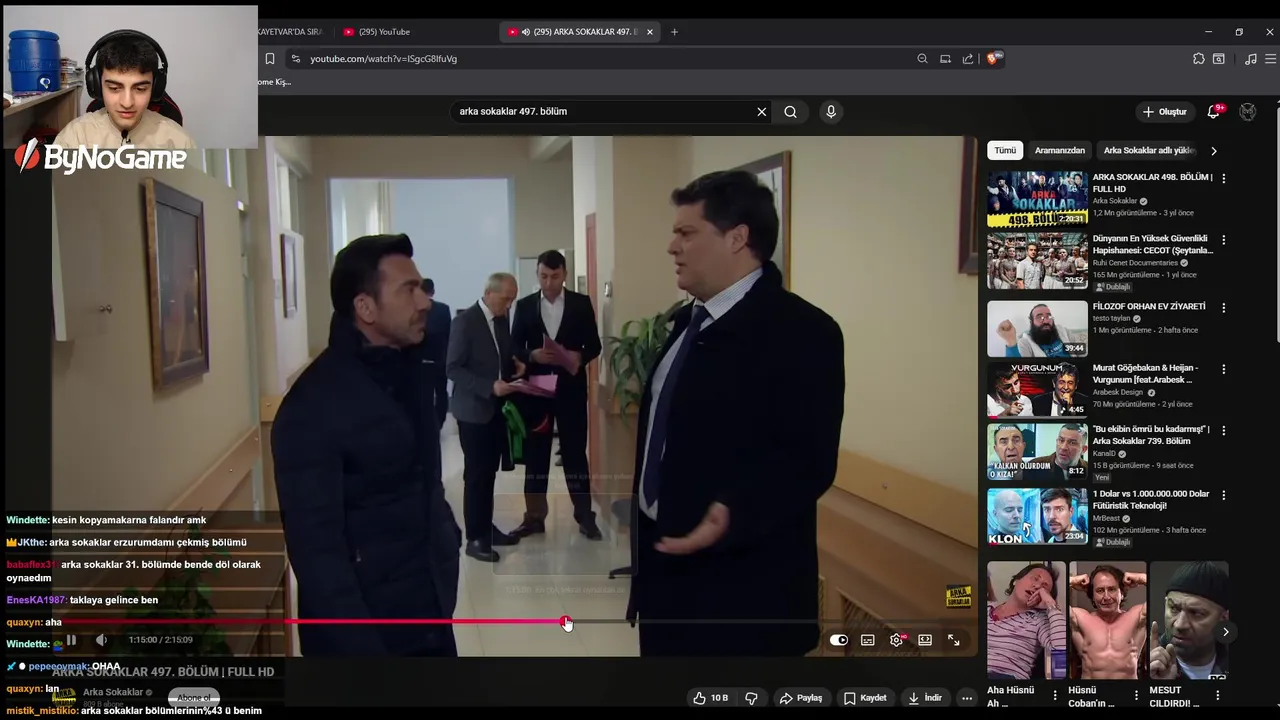
Task: Open the browser hamburger main menu
Action: point(1271,59)
